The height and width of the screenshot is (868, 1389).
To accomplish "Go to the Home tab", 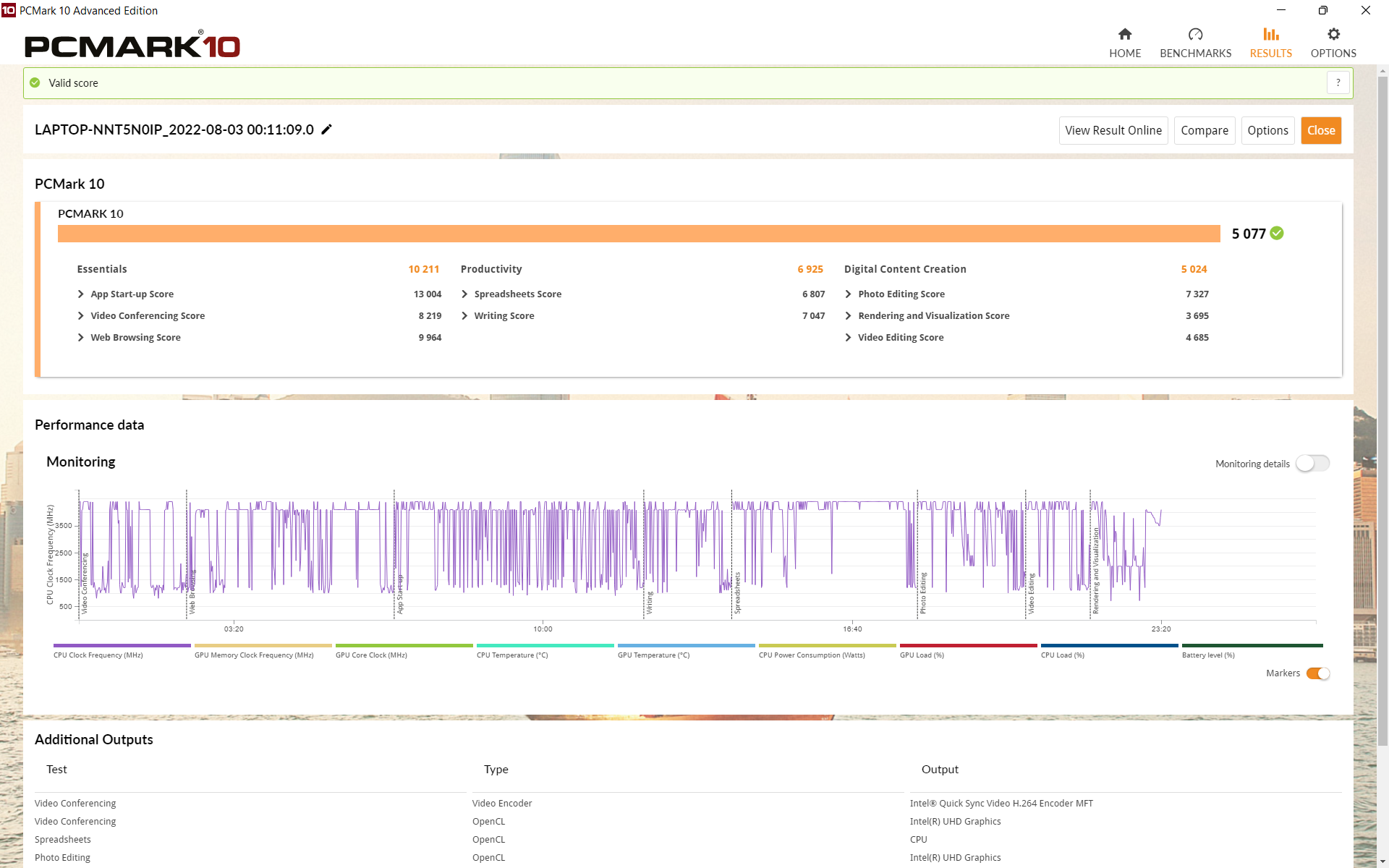I will [1125, 43].
